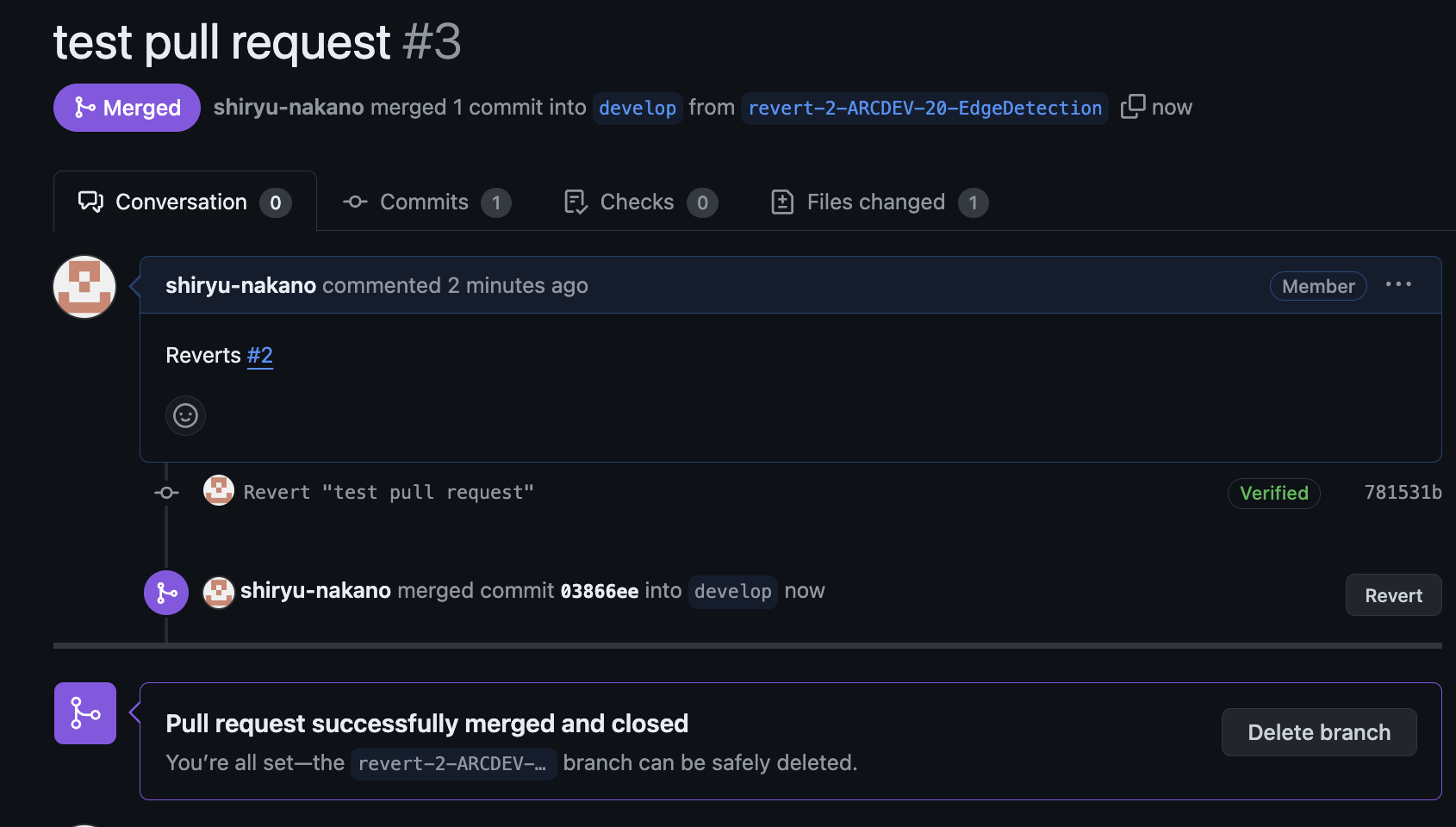Open the smiley emoji reaction picker
Viewport: 1456px width, 827px height.
pos(185,415)
